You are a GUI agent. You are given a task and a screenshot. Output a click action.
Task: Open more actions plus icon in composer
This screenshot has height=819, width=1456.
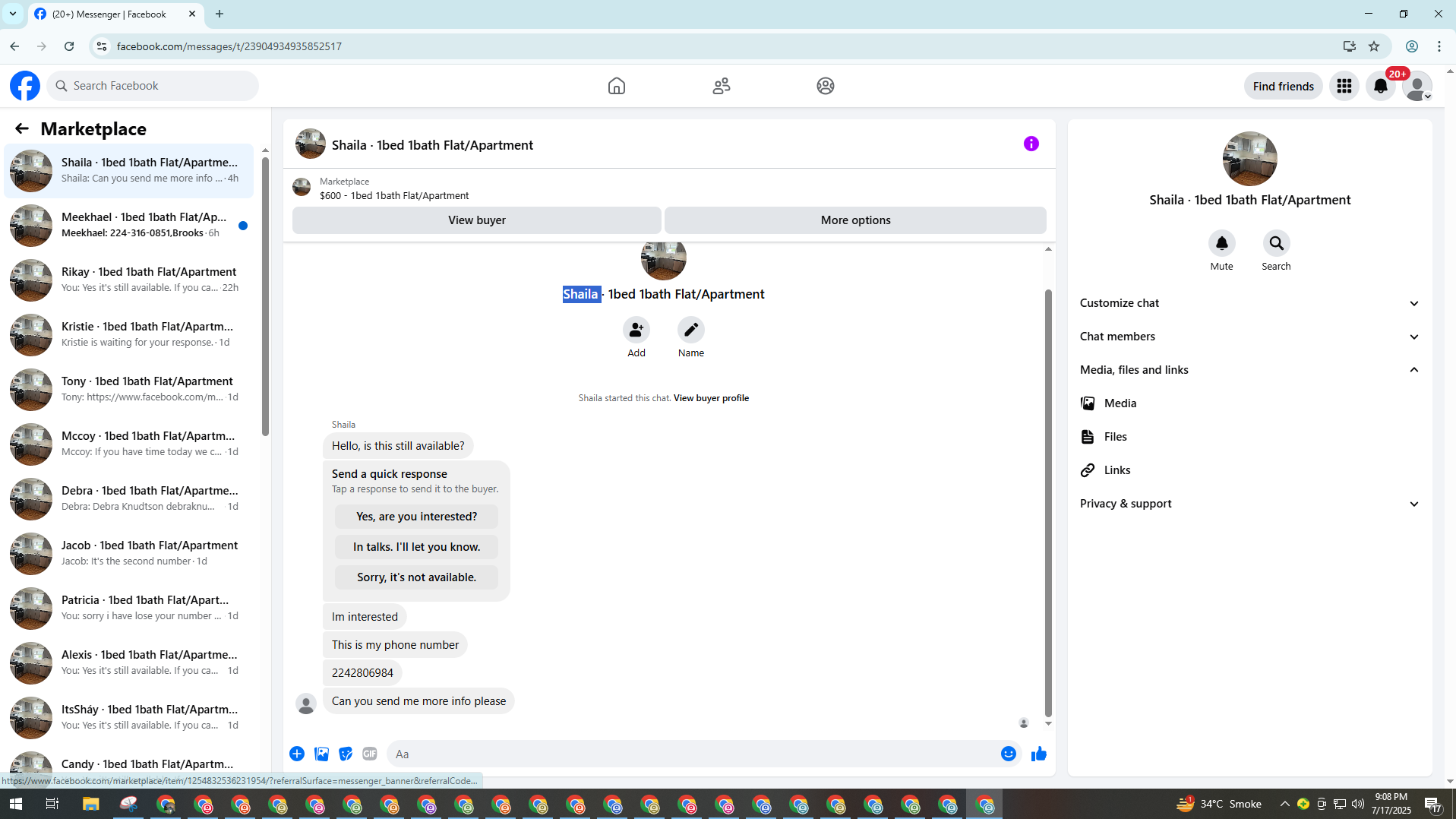(297, 754)
